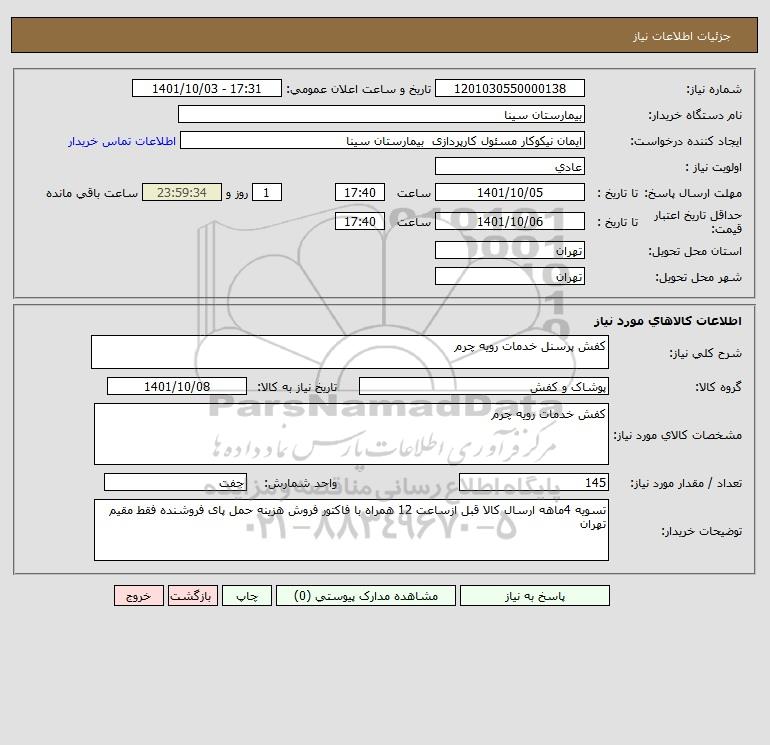Open اطلاعات تماس خریدار link
Viewport: 770px width, 745px height.
pyautogui.click(x=122, y=141)
